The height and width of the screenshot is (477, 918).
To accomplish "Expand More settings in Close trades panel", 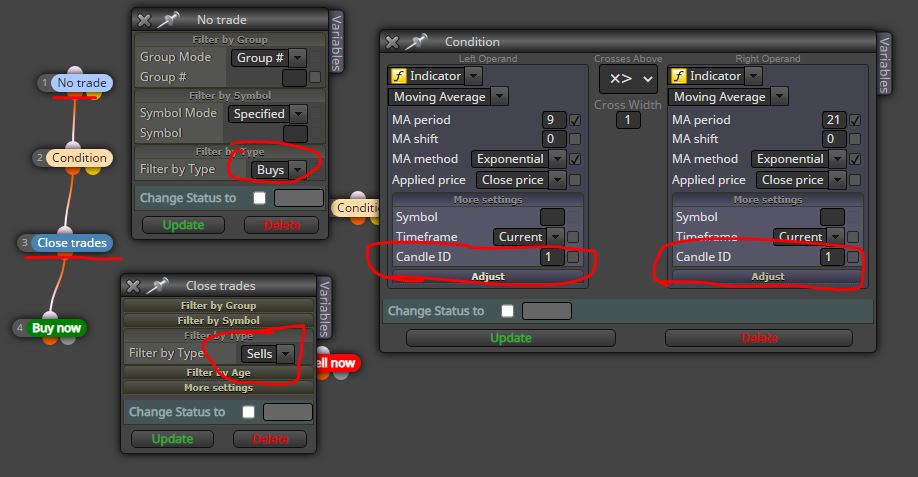I will point(218,387).
